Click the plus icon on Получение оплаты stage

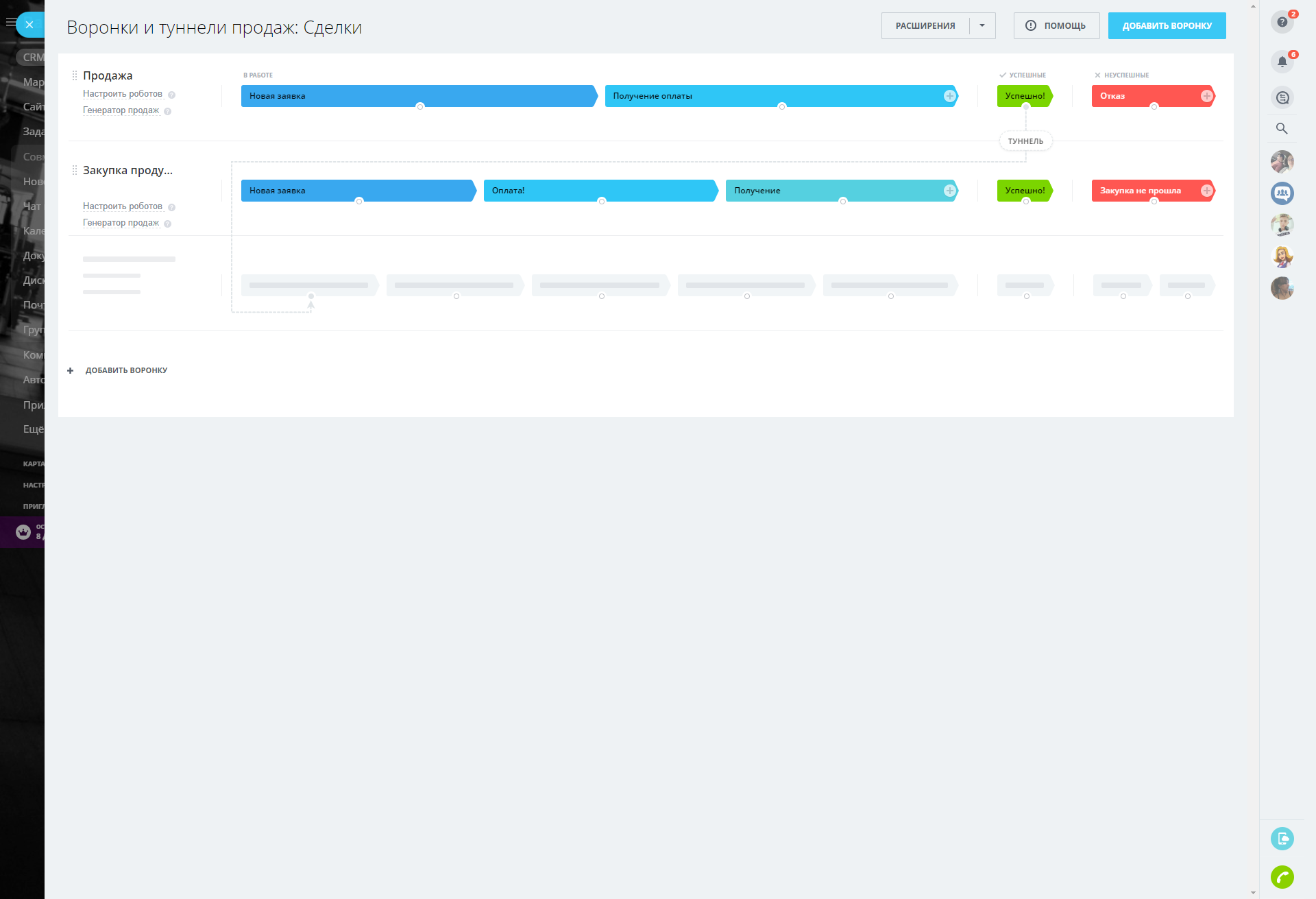pos(949,96)
